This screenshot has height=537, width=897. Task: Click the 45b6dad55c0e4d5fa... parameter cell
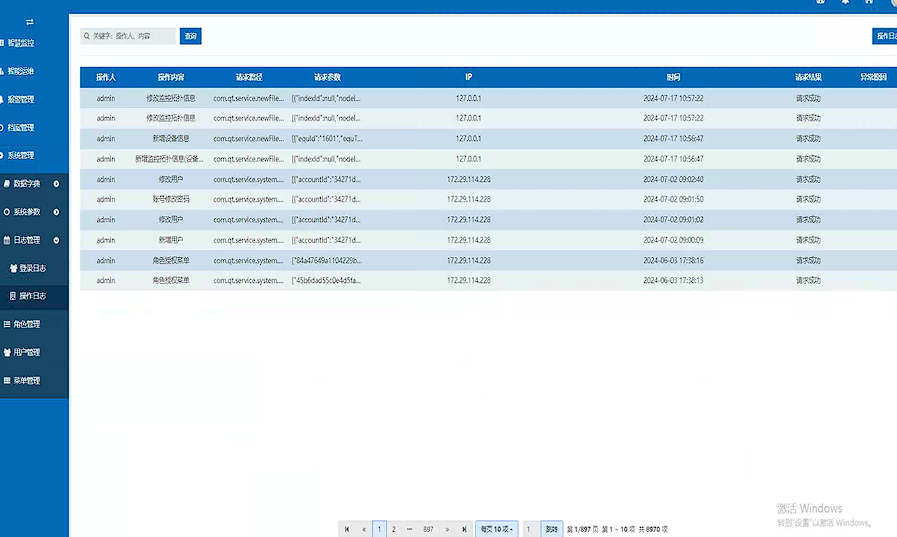click(326, 280)
